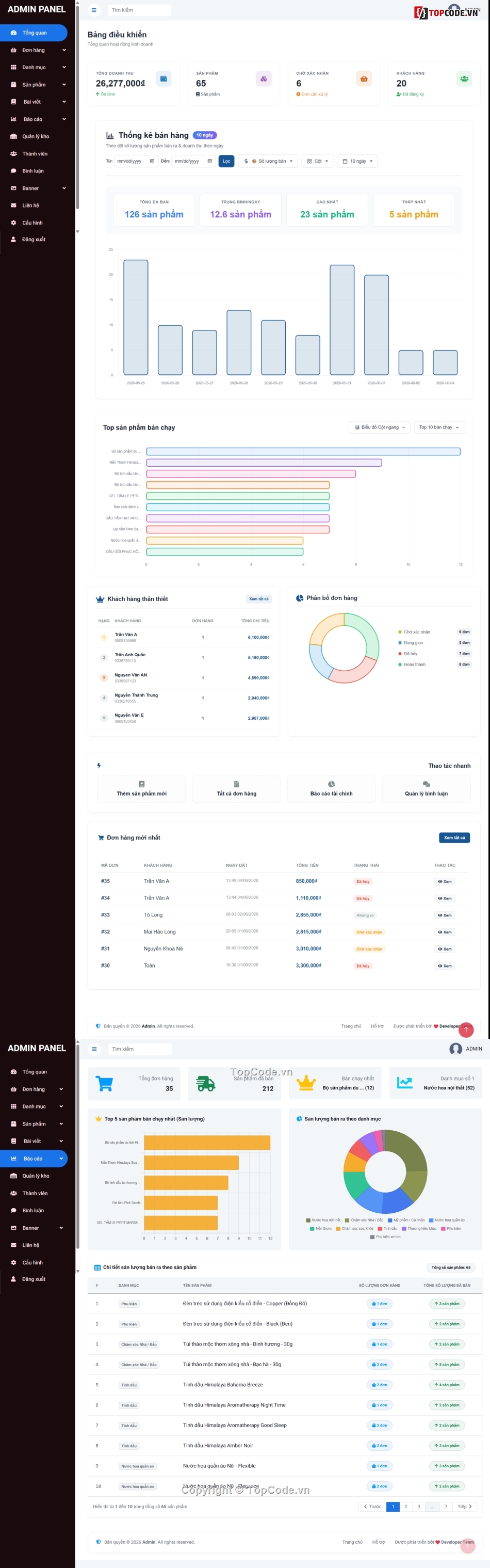Click Xem tất cả in Khách hàng thân thiết
Viewport: 490px width, 1568px height.
click(x=258, y=599)
